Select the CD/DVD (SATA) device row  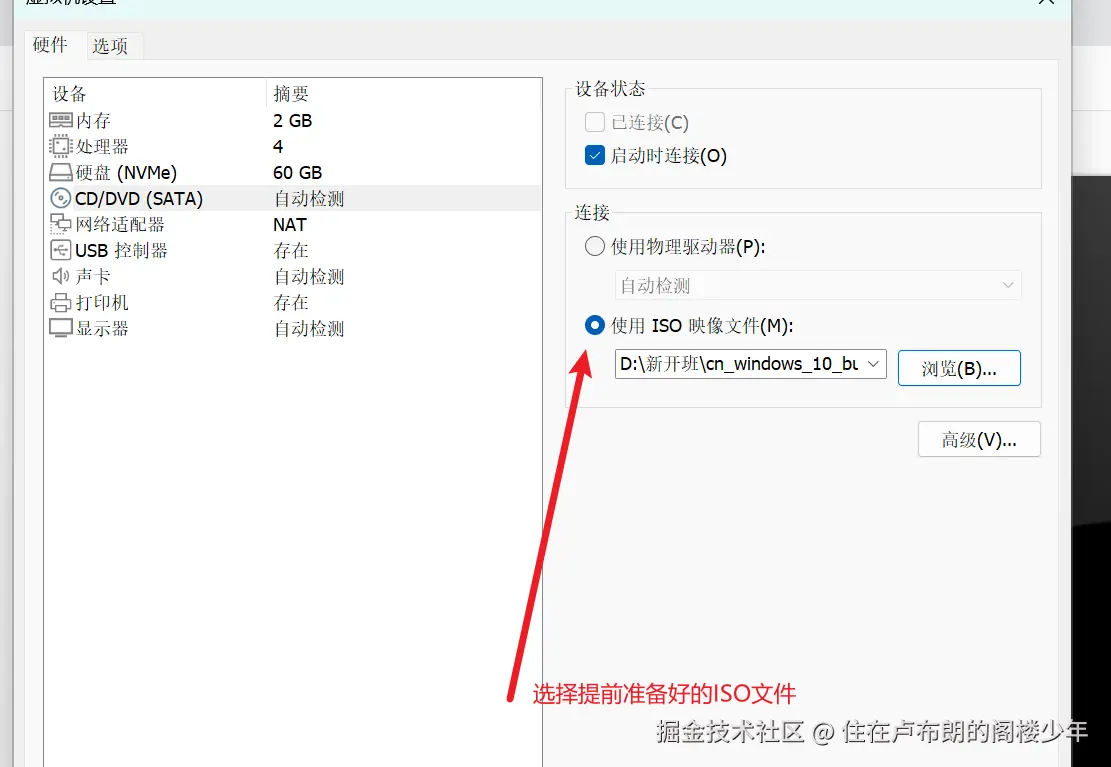click(x=293, y=198)
